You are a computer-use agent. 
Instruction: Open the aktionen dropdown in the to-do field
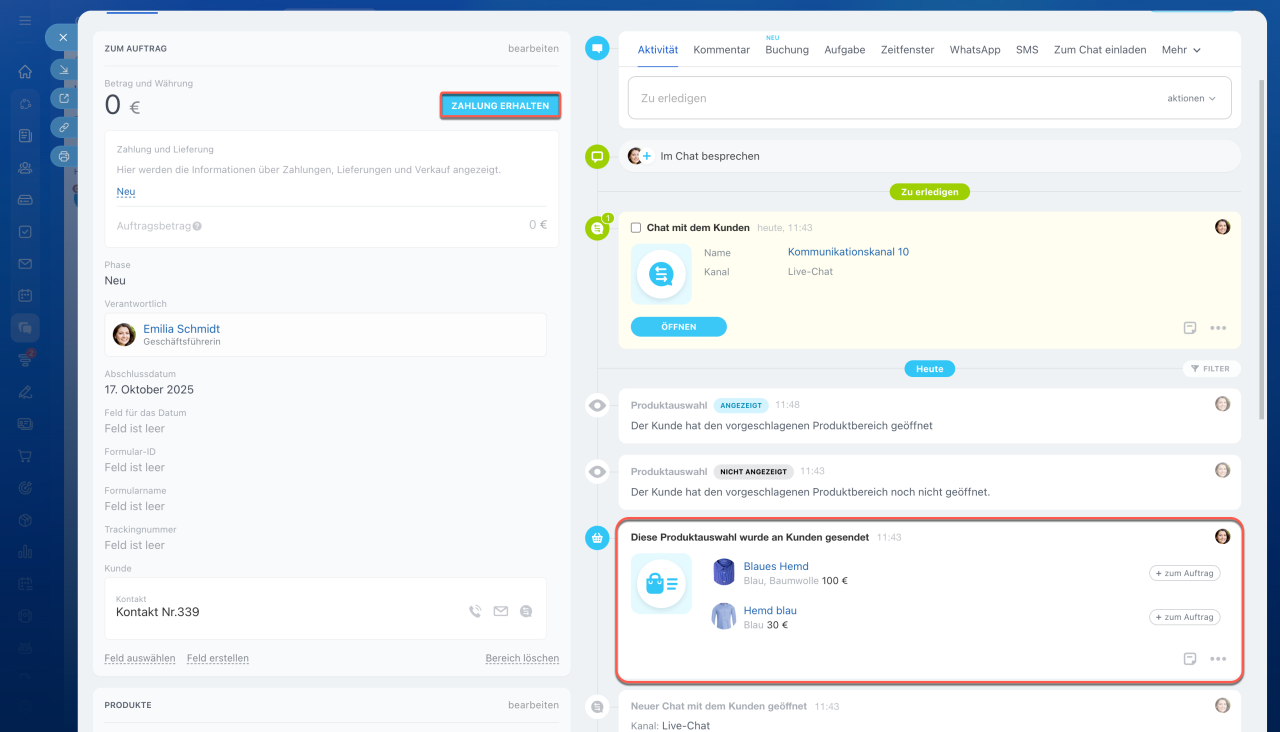click(x=1191, y=98)
